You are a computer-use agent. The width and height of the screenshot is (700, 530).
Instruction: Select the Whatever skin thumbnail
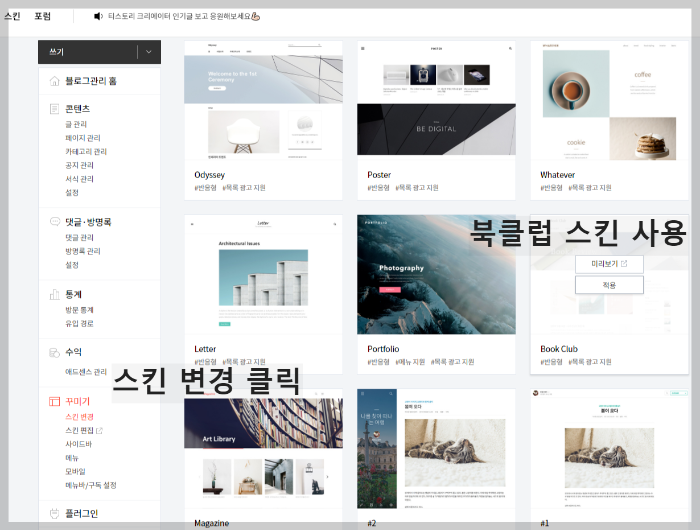coord(609,101)
